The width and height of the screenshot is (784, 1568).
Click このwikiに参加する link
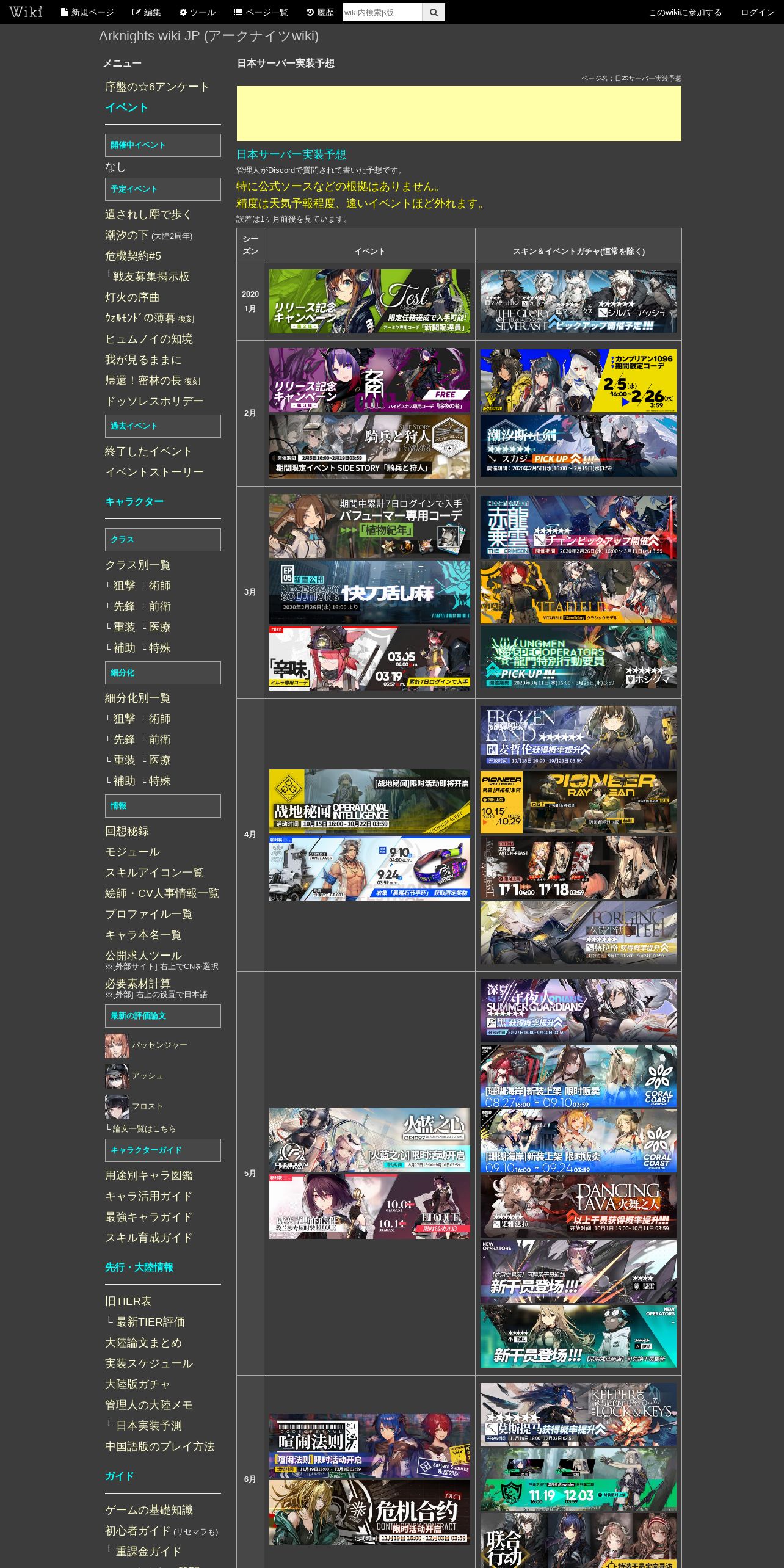(685, 12)
